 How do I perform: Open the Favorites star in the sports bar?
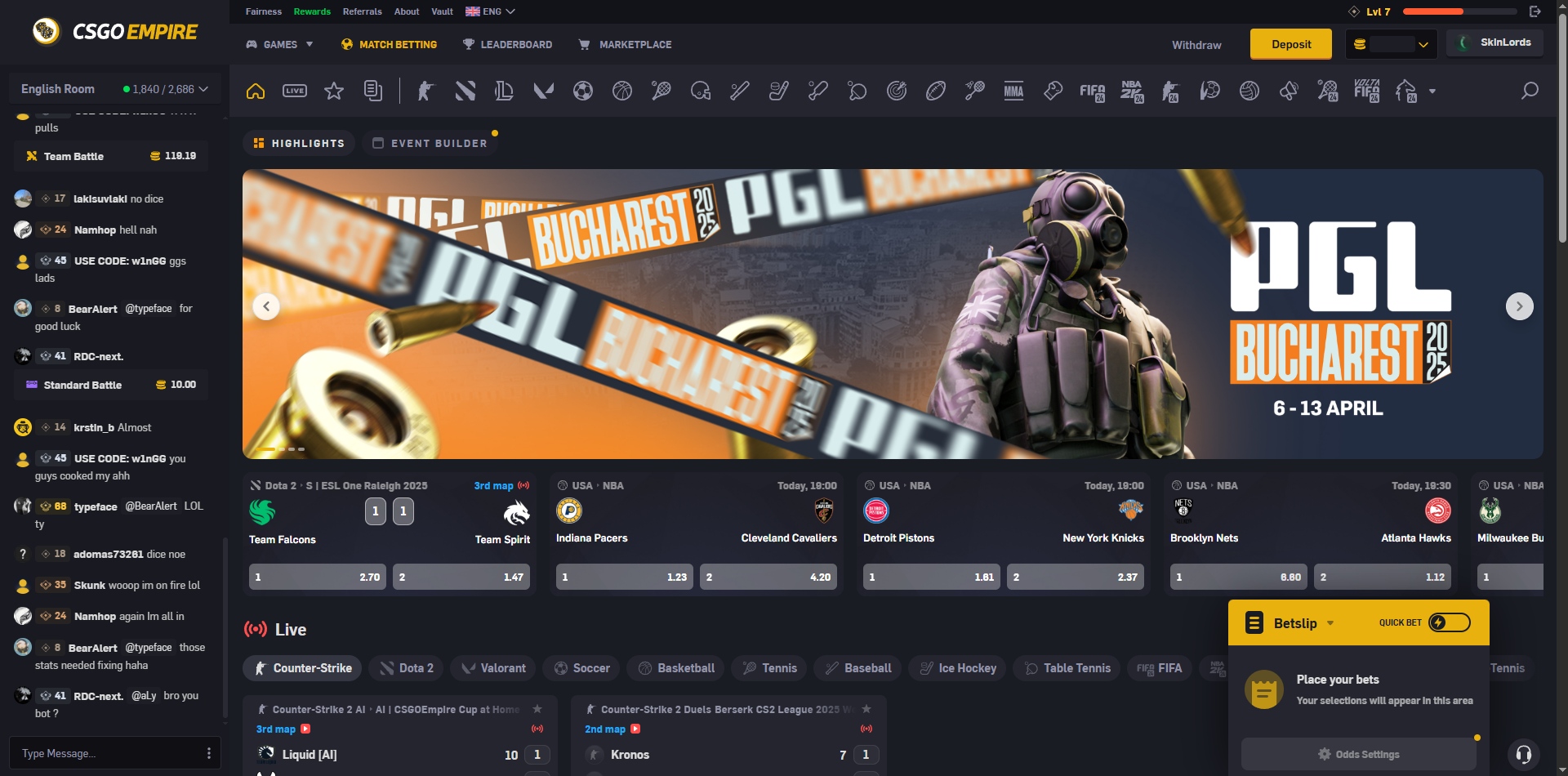point(334,91)
